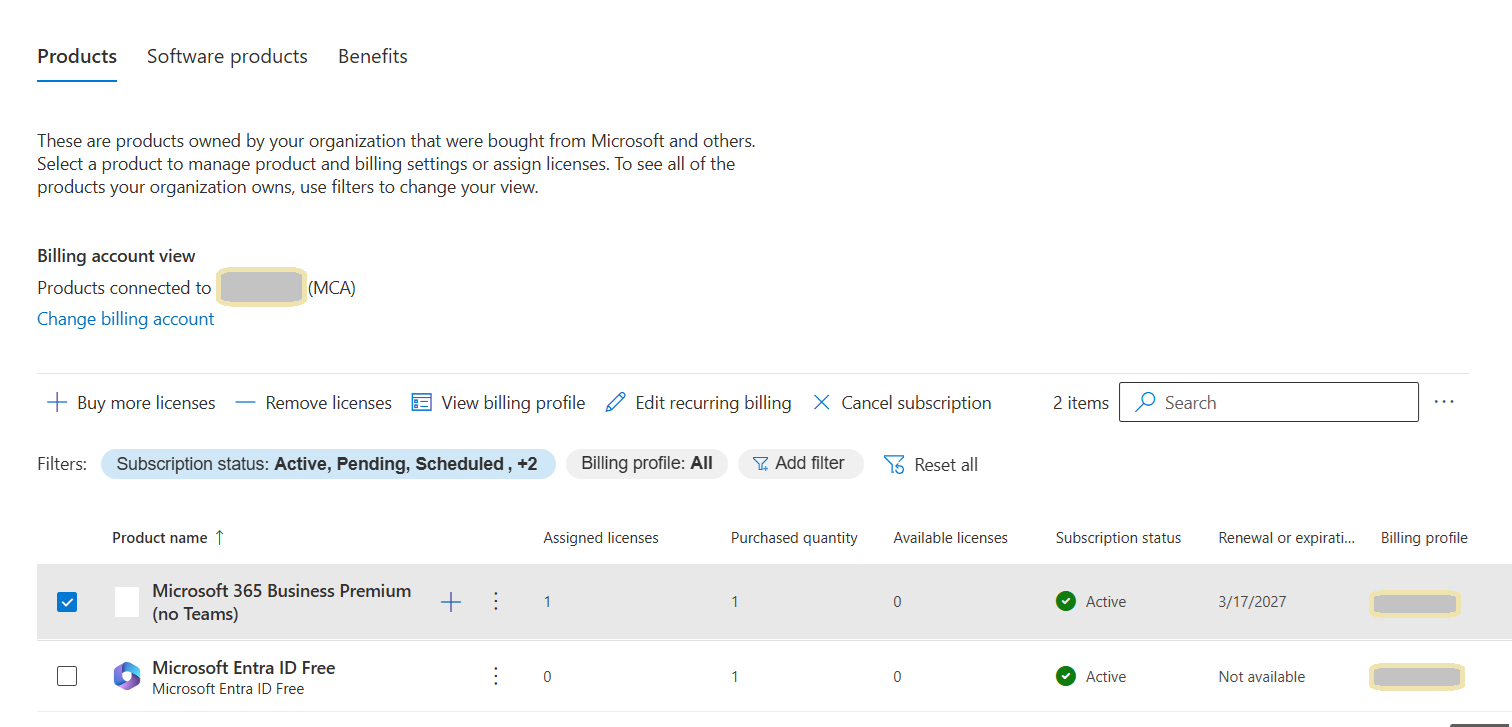
Task: Click the Add filter button
Action: click(x=800, y=464)
